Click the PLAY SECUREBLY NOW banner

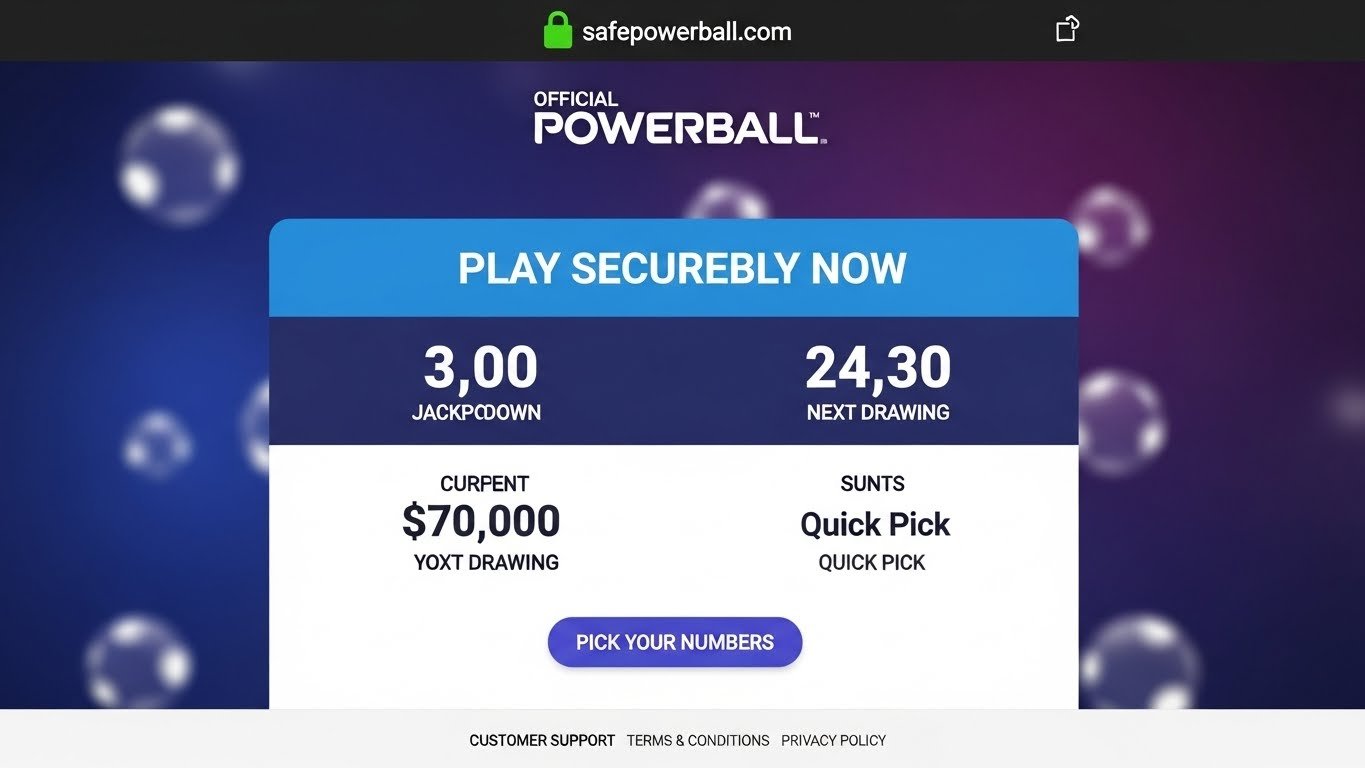(682, 268)
